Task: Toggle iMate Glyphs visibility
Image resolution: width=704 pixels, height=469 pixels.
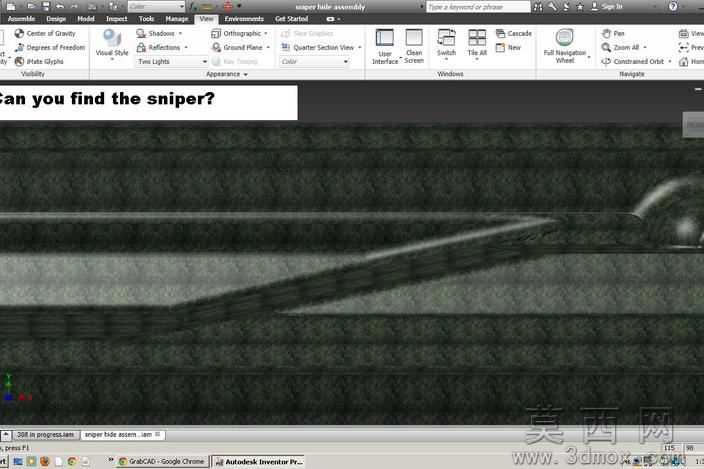Action: pyautogui.click(x=39, y=61)
